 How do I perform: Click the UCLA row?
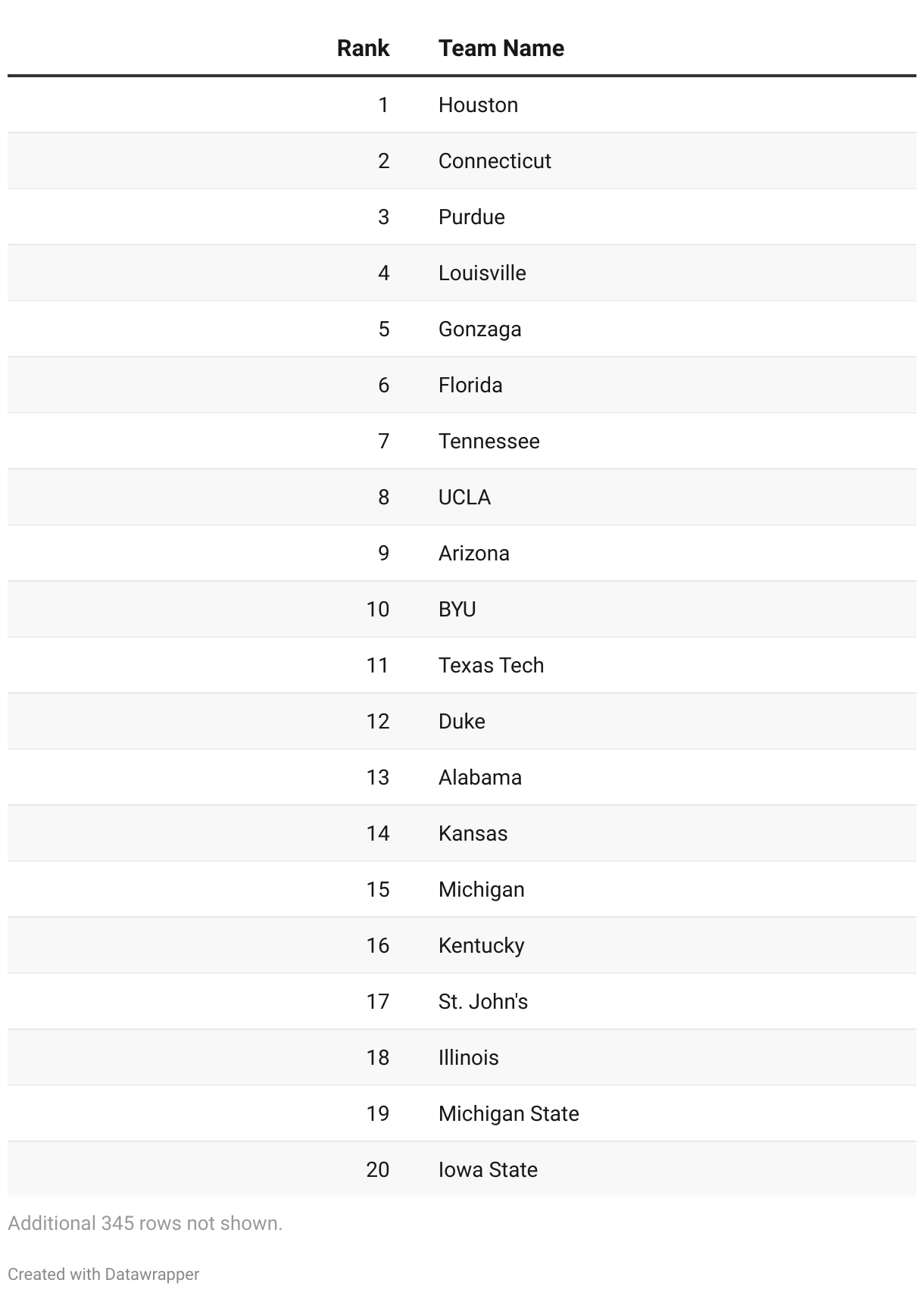(464, 497)
